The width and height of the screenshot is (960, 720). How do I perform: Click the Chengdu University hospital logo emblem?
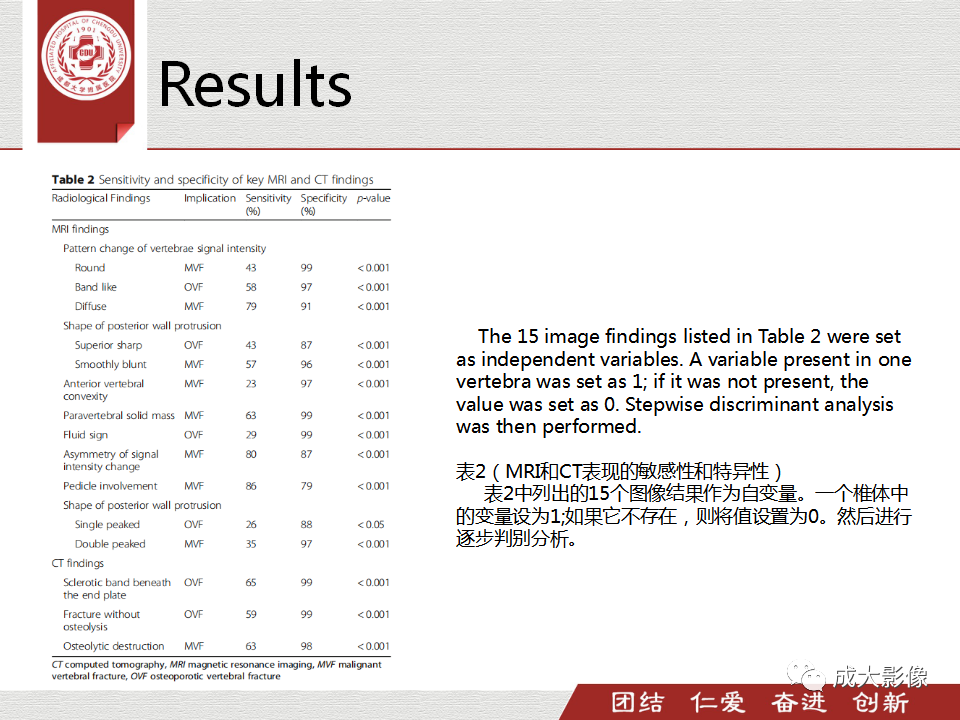[x=86, y=55]
